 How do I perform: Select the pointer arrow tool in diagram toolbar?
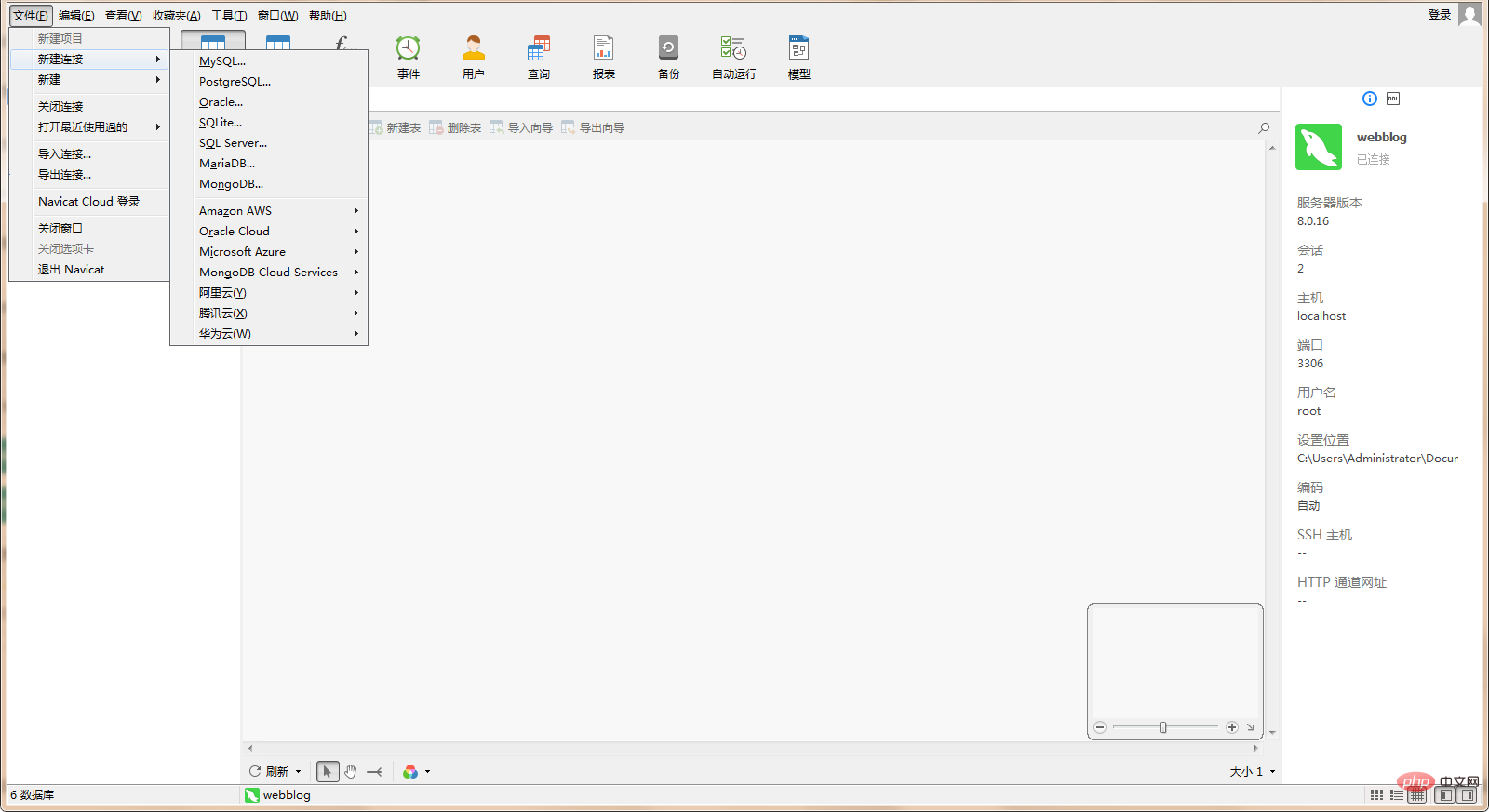tap(328, 771)
